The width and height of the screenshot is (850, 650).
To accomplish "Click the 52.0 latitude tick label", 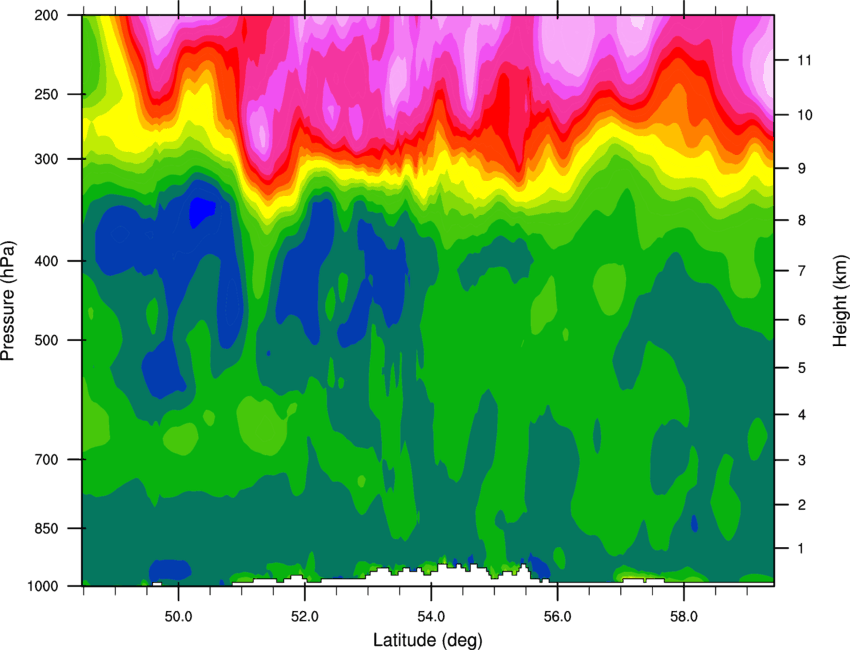I will (x=305, y=616).
